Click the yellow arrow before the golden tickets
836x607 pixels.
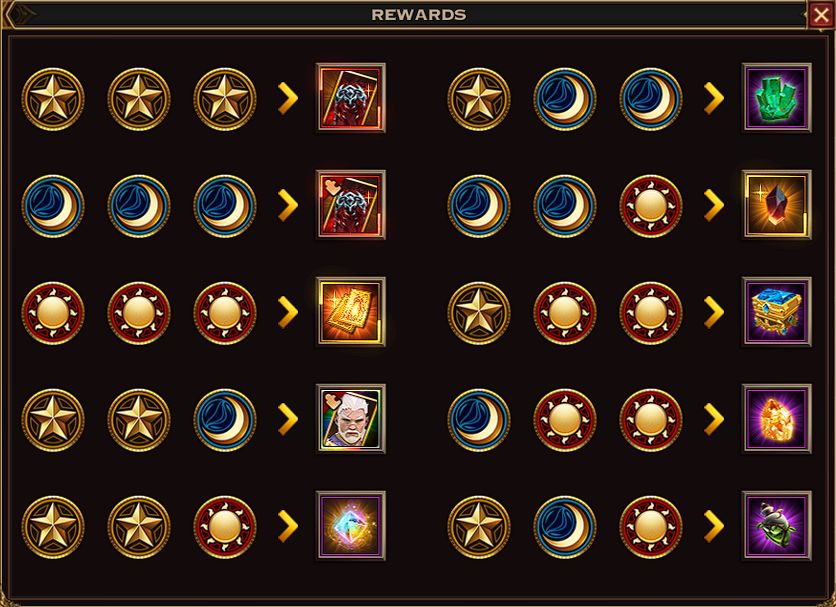288,312
